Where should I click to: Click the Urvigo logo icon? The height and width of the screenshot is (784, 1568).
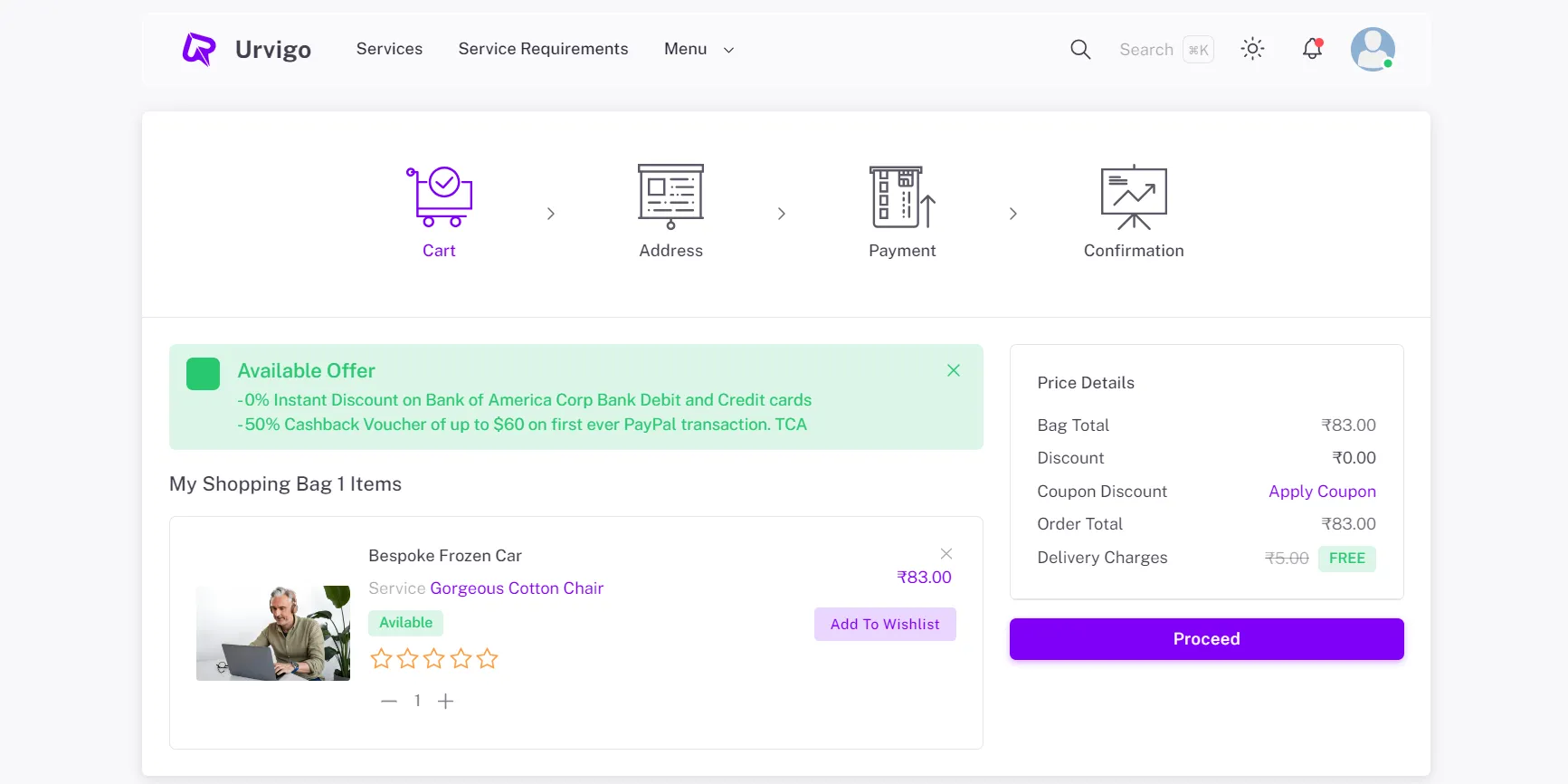199,49
